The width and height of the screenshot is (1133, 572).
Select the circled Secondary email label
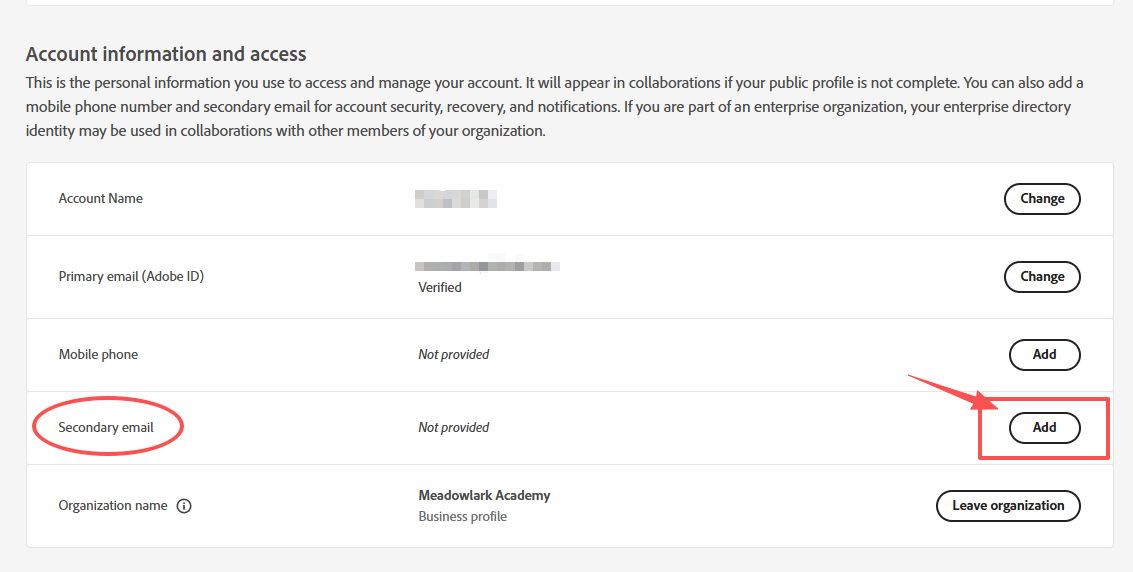[106, 428]
